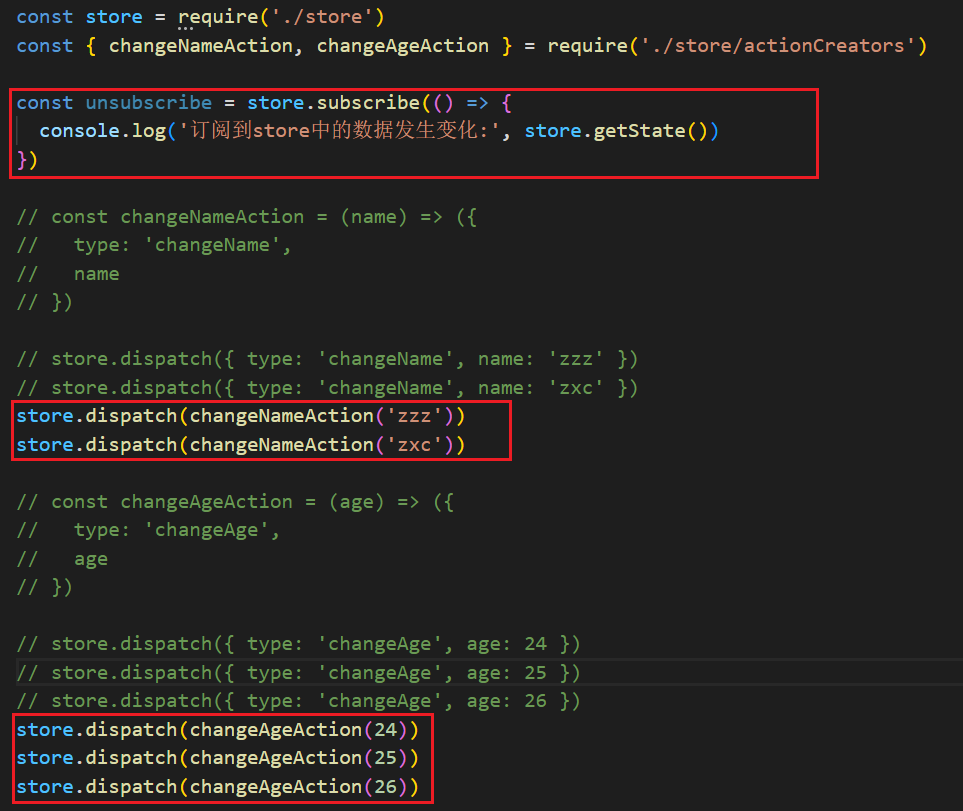Click the comment "// const changeAgeAction = (age) => ({"
The width and height of the screenshot is (963, 811).
coord(235,502)
